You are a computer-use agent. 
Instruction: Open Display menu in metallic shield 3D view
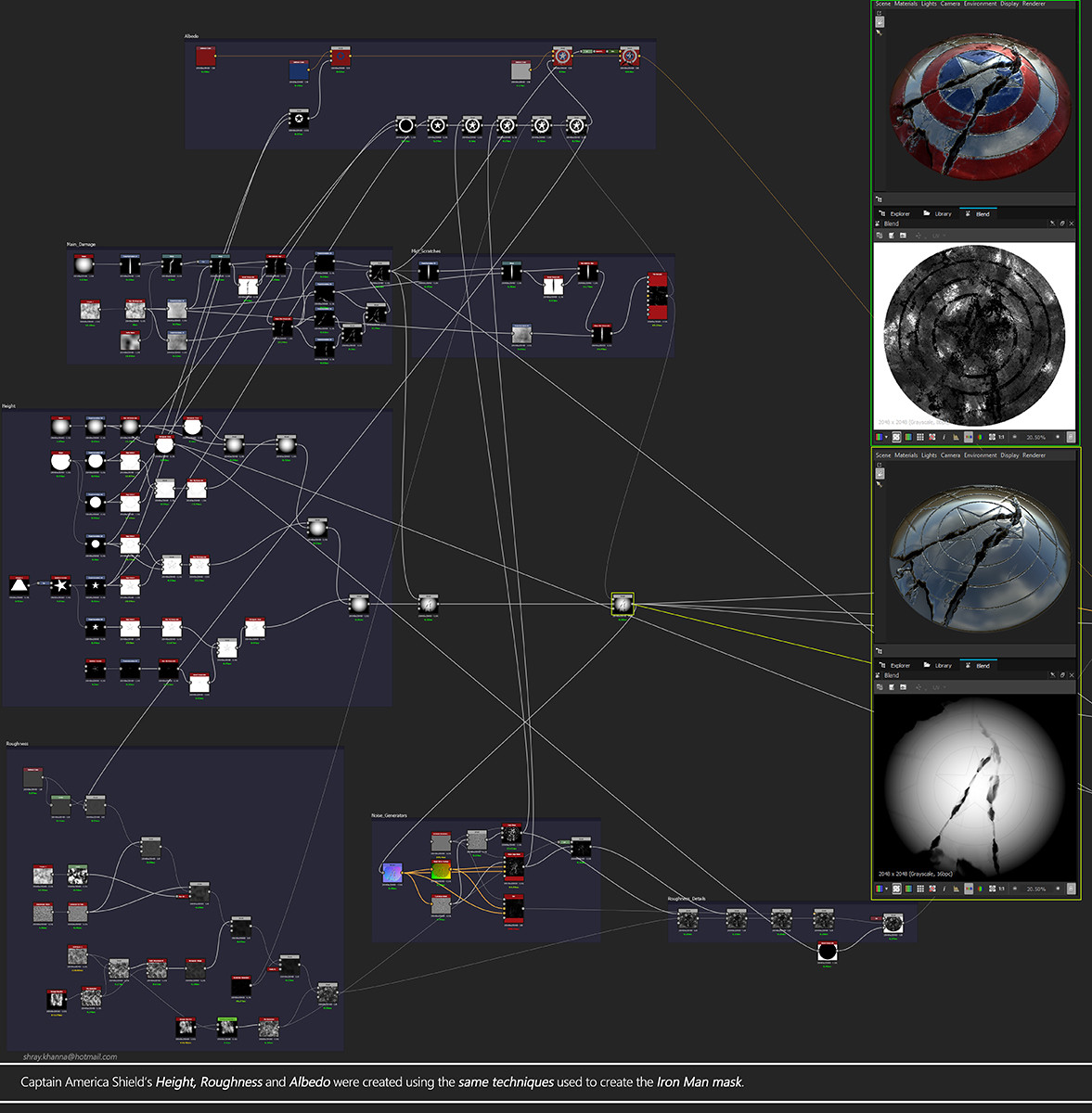click(x=1009, y=455)
